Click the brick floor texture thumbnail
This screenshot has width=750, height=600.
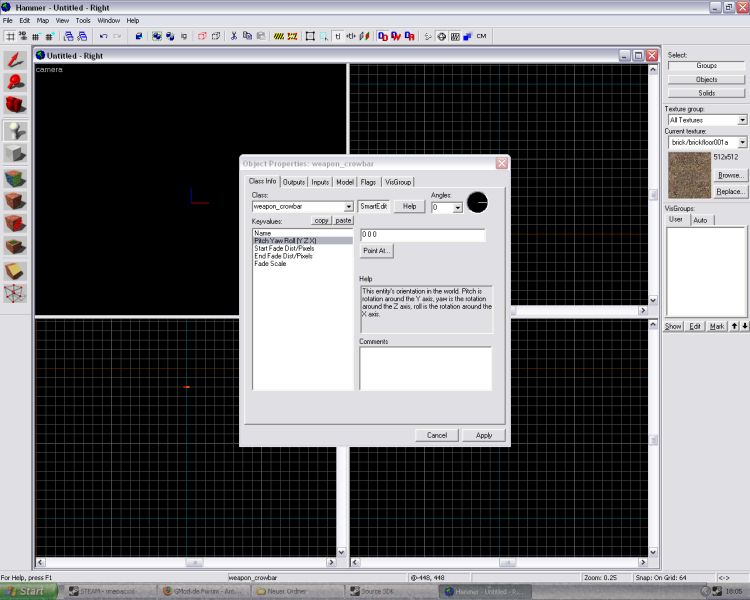pos(689,174)
